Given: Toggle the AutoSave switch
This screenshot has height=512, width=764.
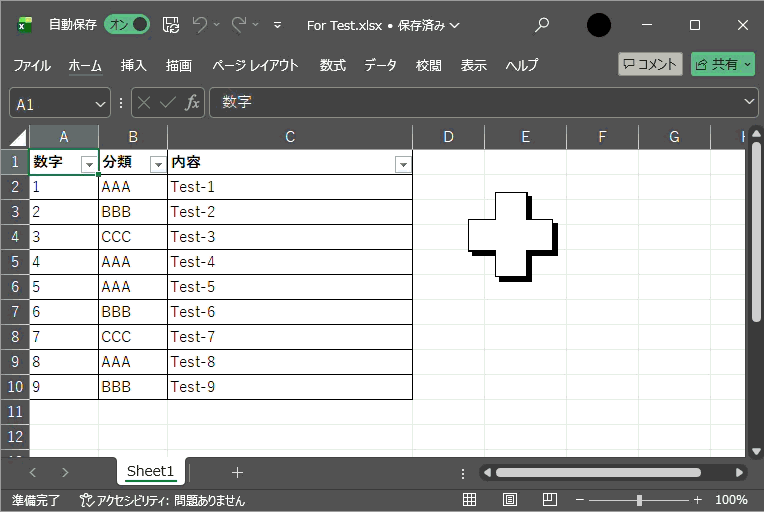Looking at the screenshot, I should [x=127, y=25].
